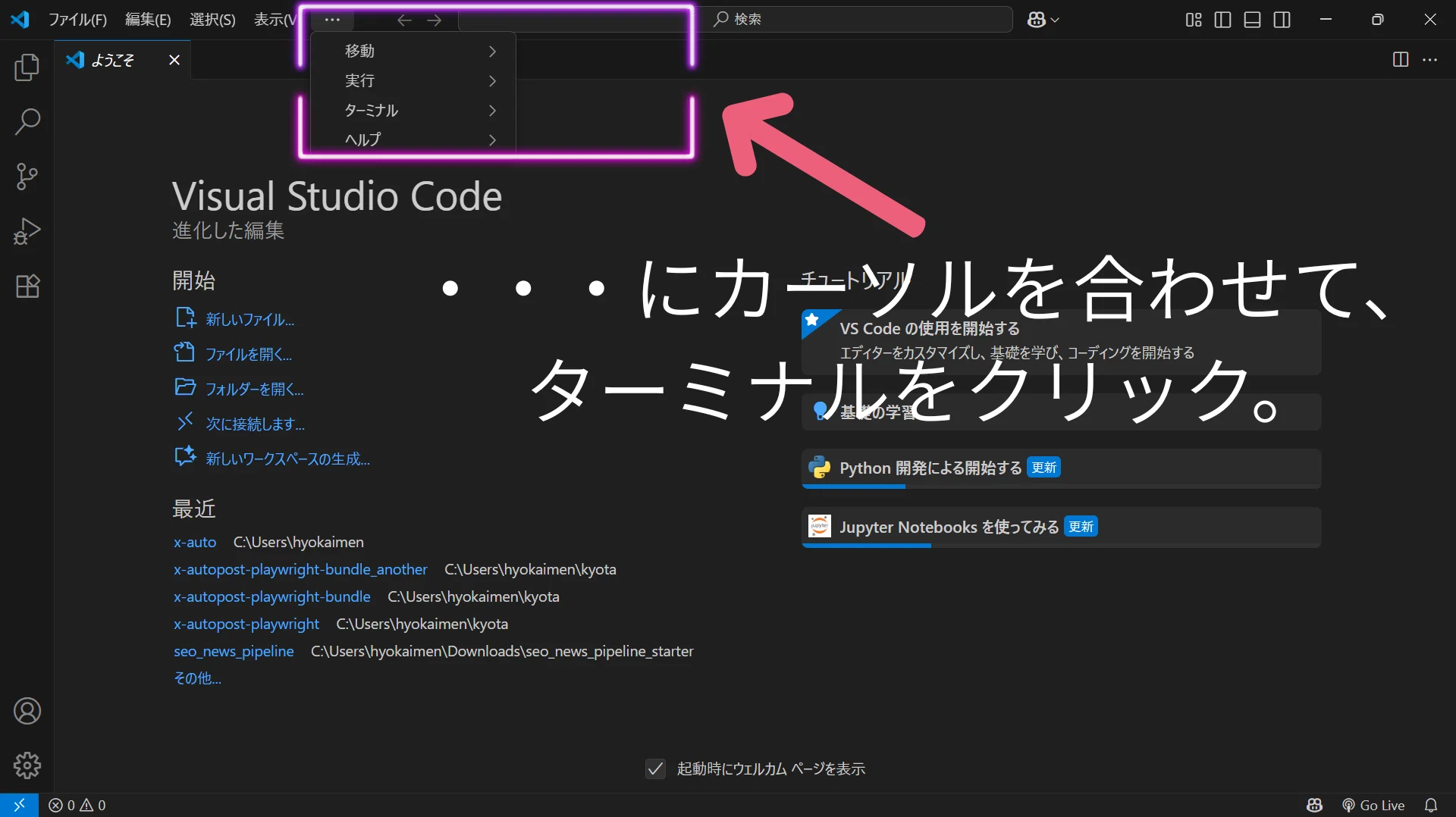Open the Extensions view
This screenshot has height=817, width=1456.
pyautogui.click(x=27, y=286)
